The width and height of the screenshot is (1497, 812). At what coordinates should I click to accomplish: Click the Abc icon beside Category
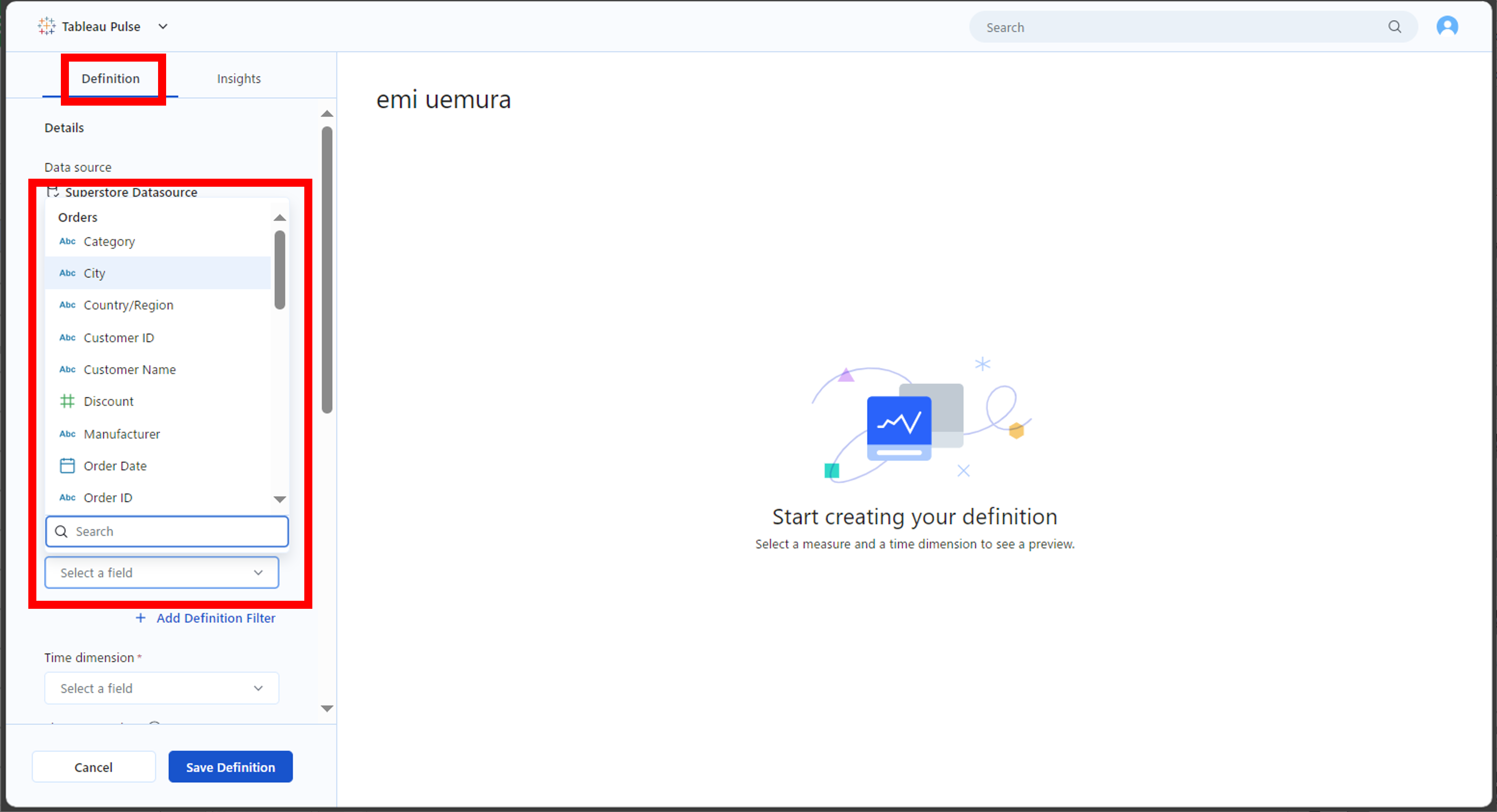[67, 241]
